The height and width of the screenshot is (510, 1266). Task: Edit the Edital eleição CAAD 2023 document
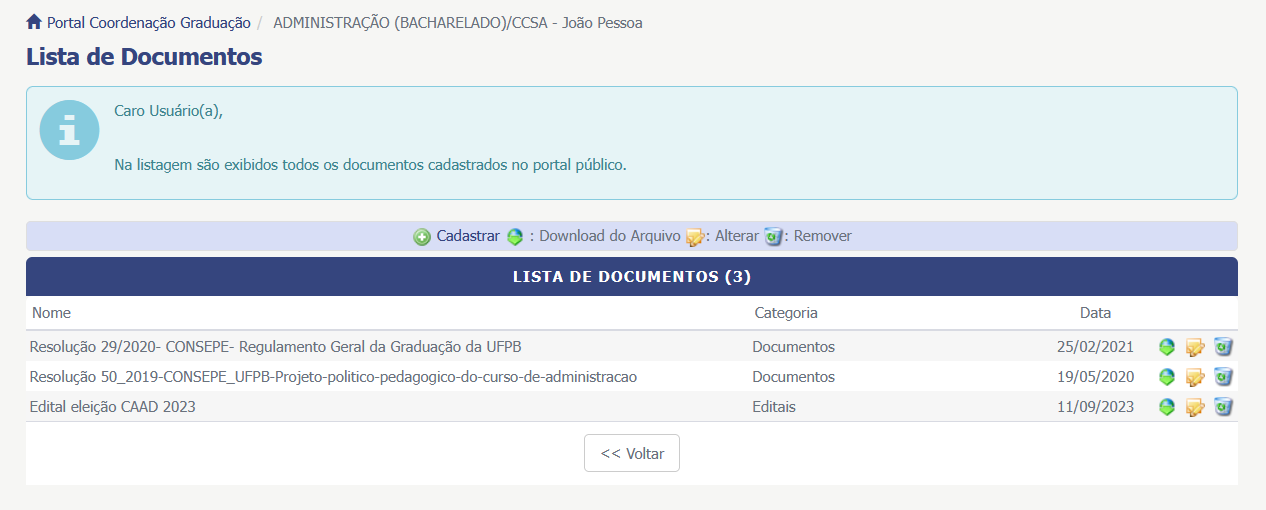pos(1194,407)
